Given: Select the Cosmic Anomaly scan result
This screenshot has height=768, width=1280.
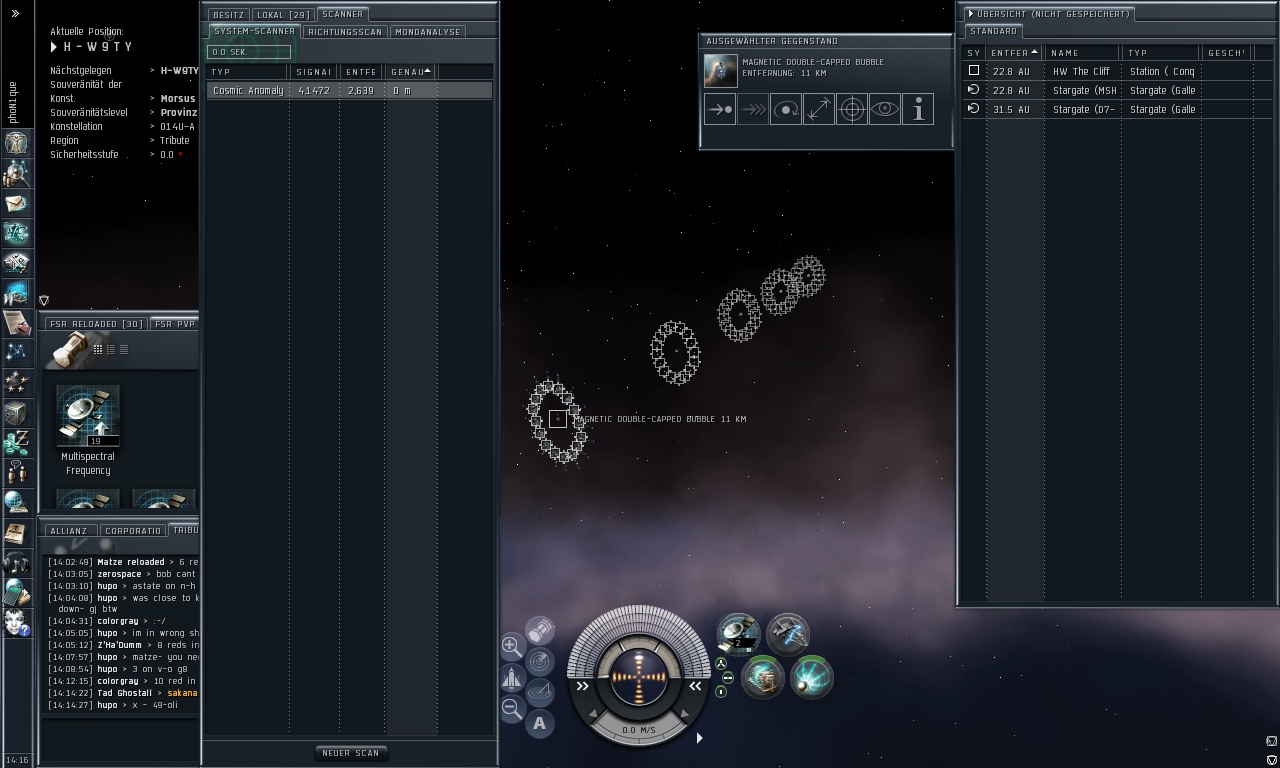Looking at the screenshot, I should click(349, 91).
